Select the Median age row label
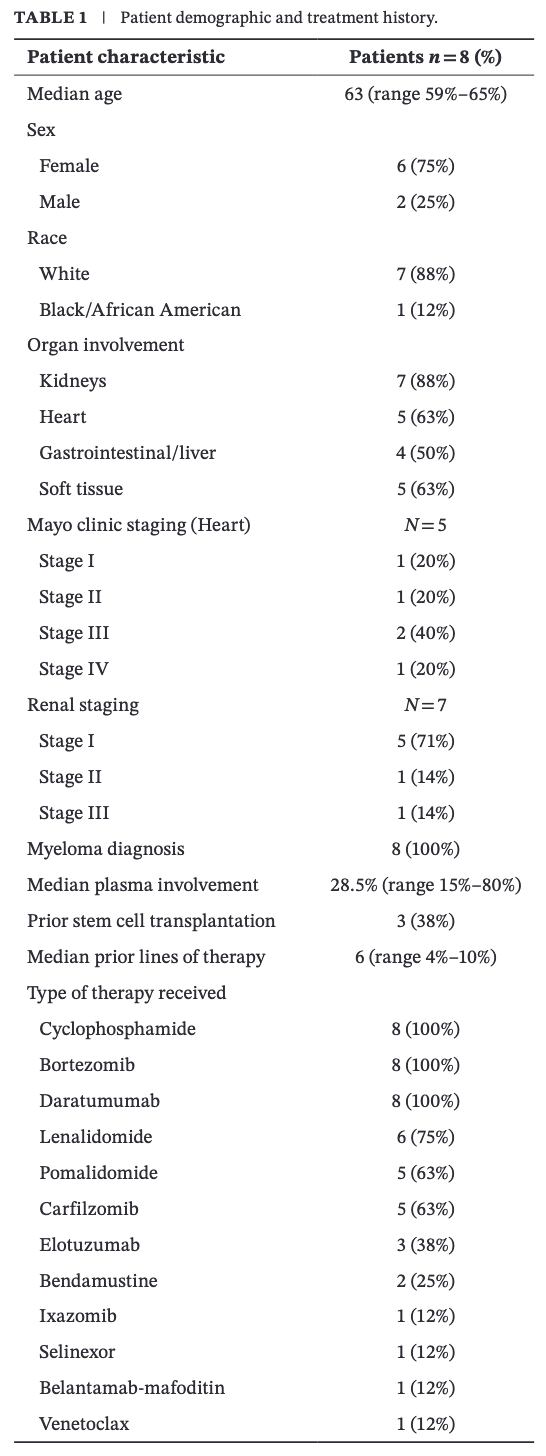546x1456 pixels. pyautogui.click(x=75, y=94)
